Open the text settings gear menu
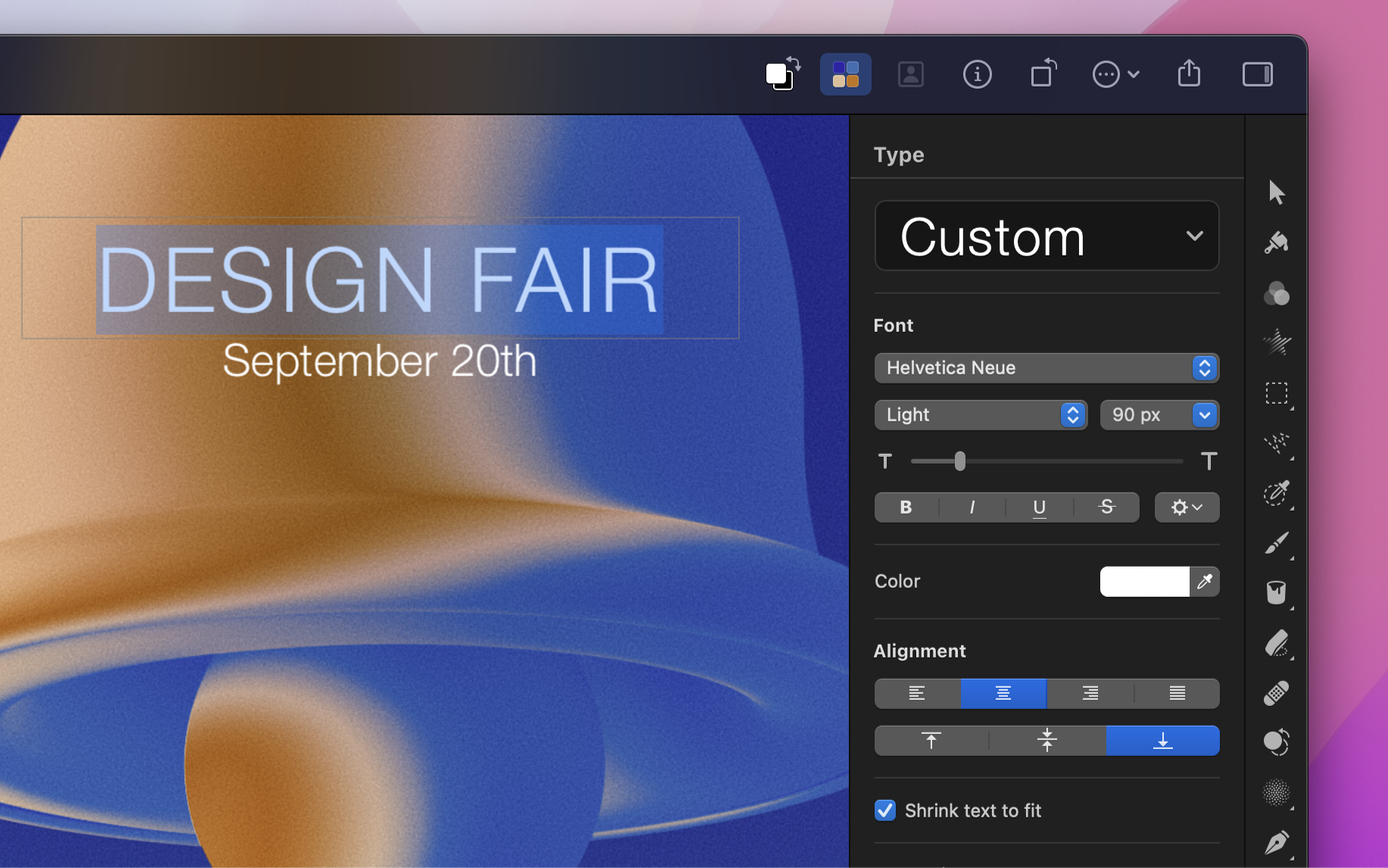The height and width of the screenshot is (868, 1388). 1187,507
